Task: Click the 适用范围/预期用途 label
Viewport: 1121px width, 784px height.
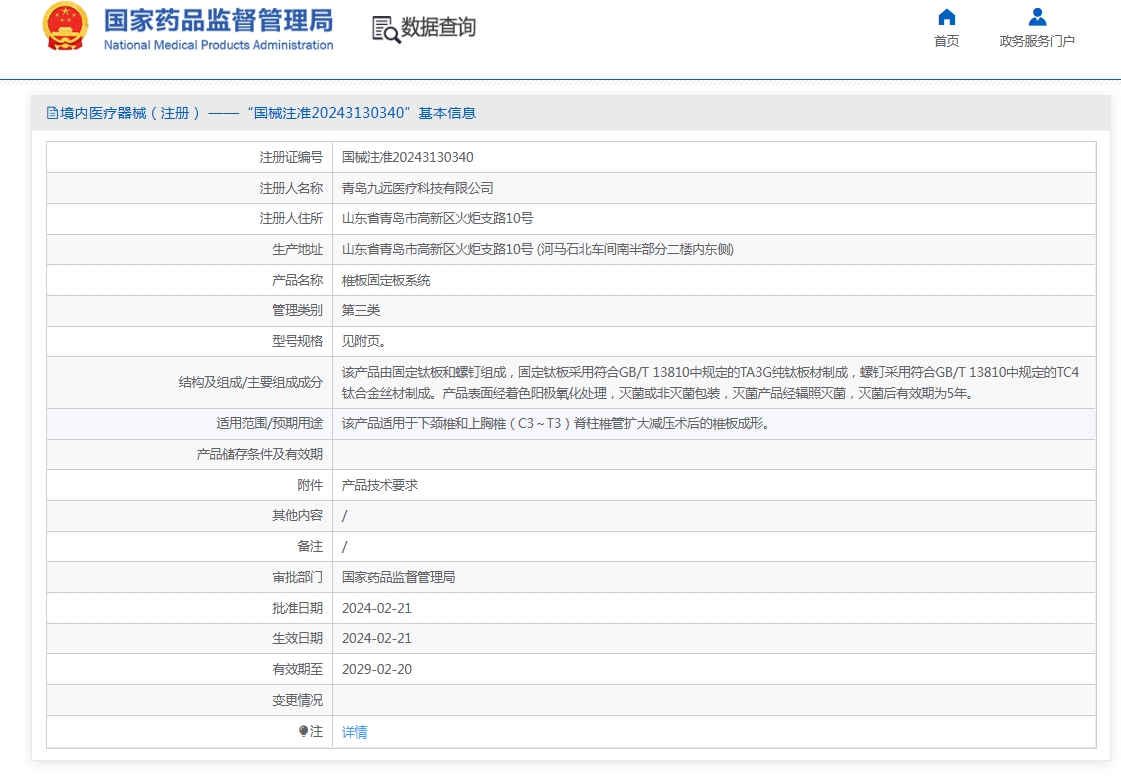Action: click(x=270, y=423)
